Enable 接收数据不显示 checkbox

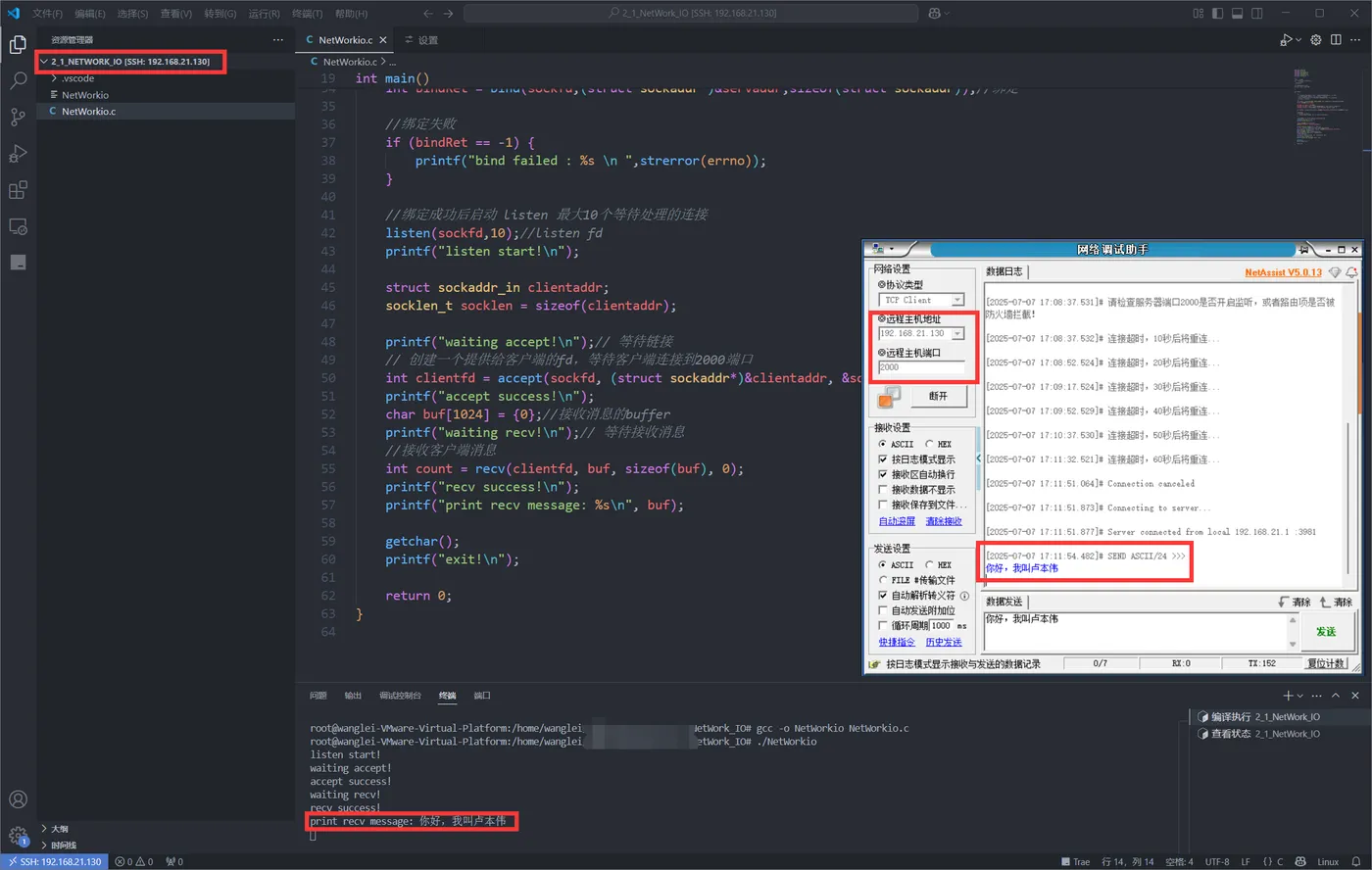tap(883, 489)
